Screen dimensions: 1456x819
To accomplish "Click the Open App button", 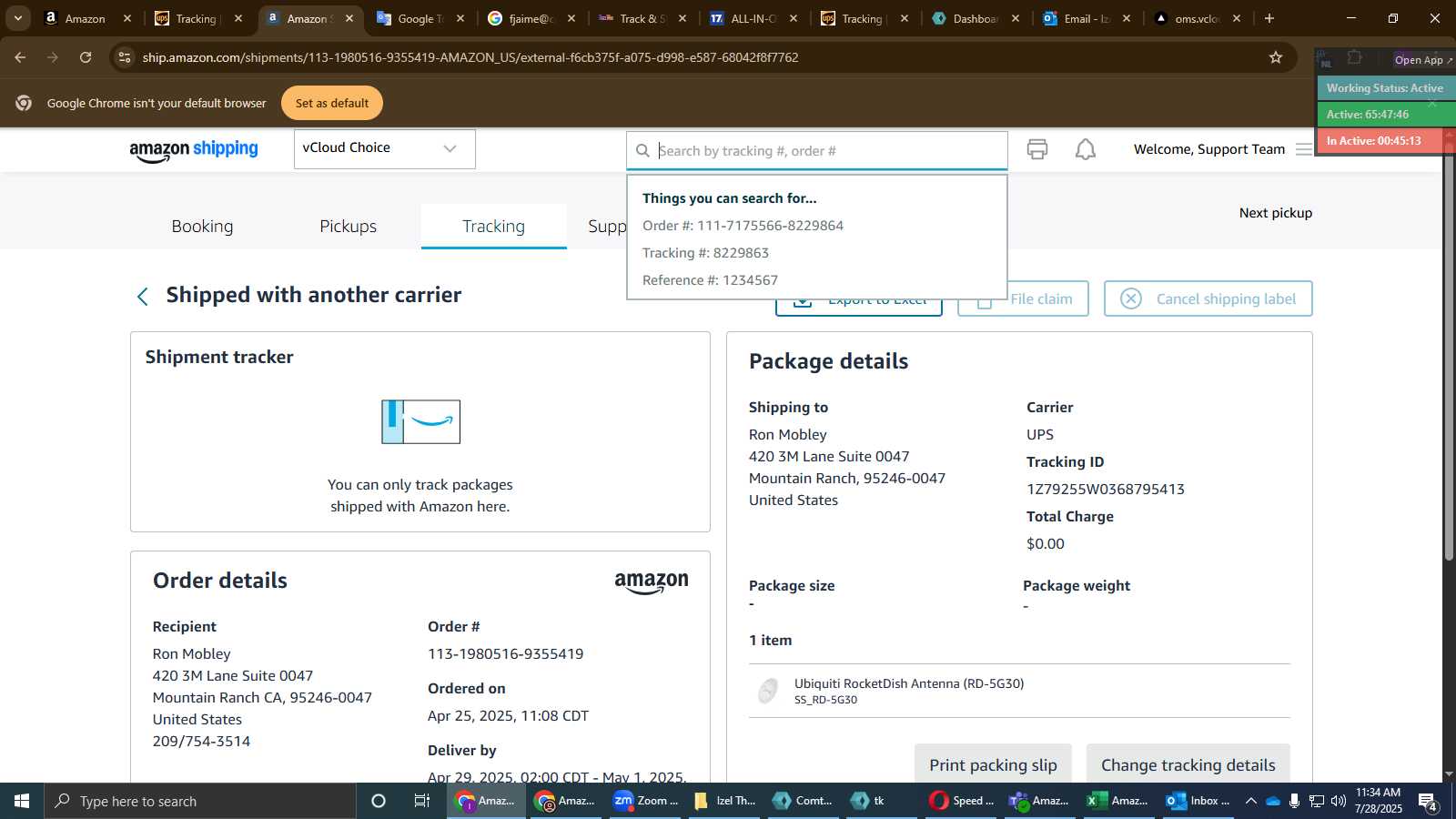I will 1422,60.
